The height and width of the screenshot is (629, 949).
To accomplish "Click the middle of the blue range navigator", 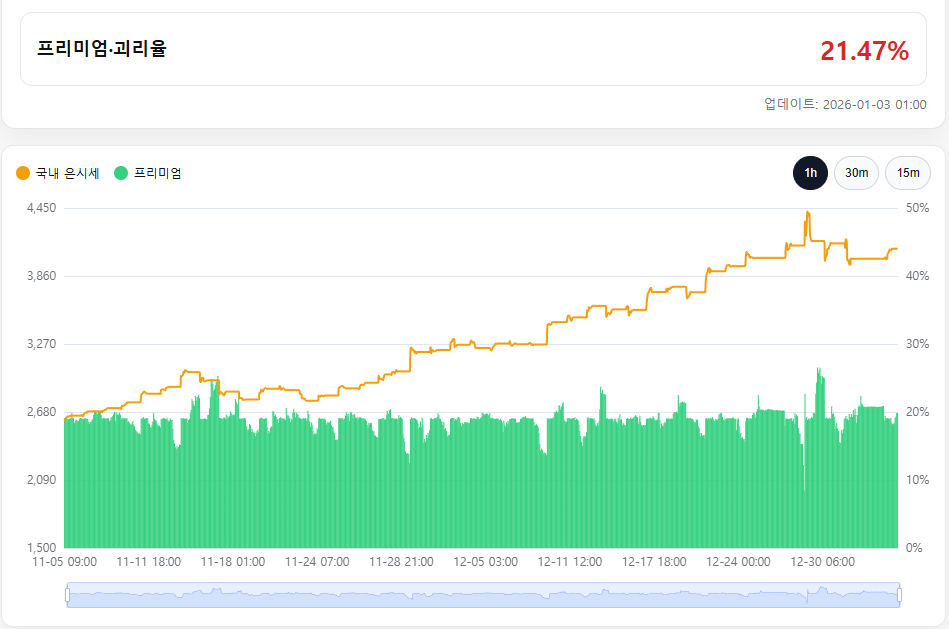I will [x=483, y=595].
